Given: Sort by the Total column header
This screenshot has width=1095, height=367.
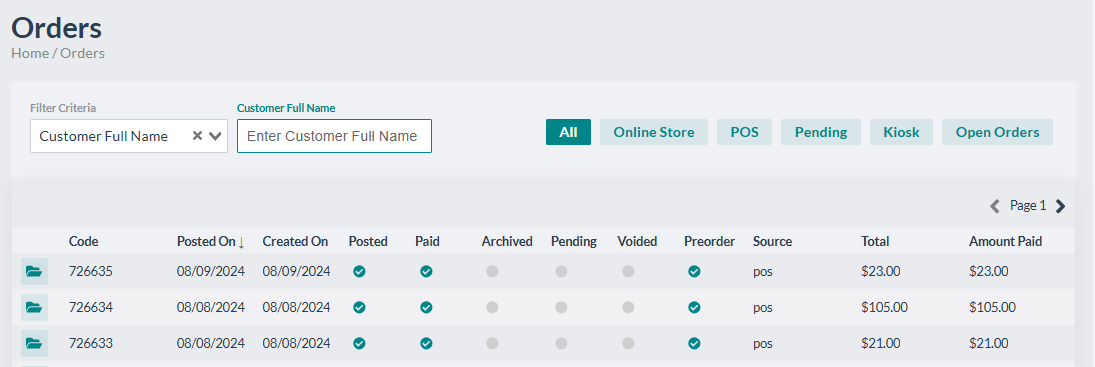Looking at the screenshot, I should click(875, 241).
